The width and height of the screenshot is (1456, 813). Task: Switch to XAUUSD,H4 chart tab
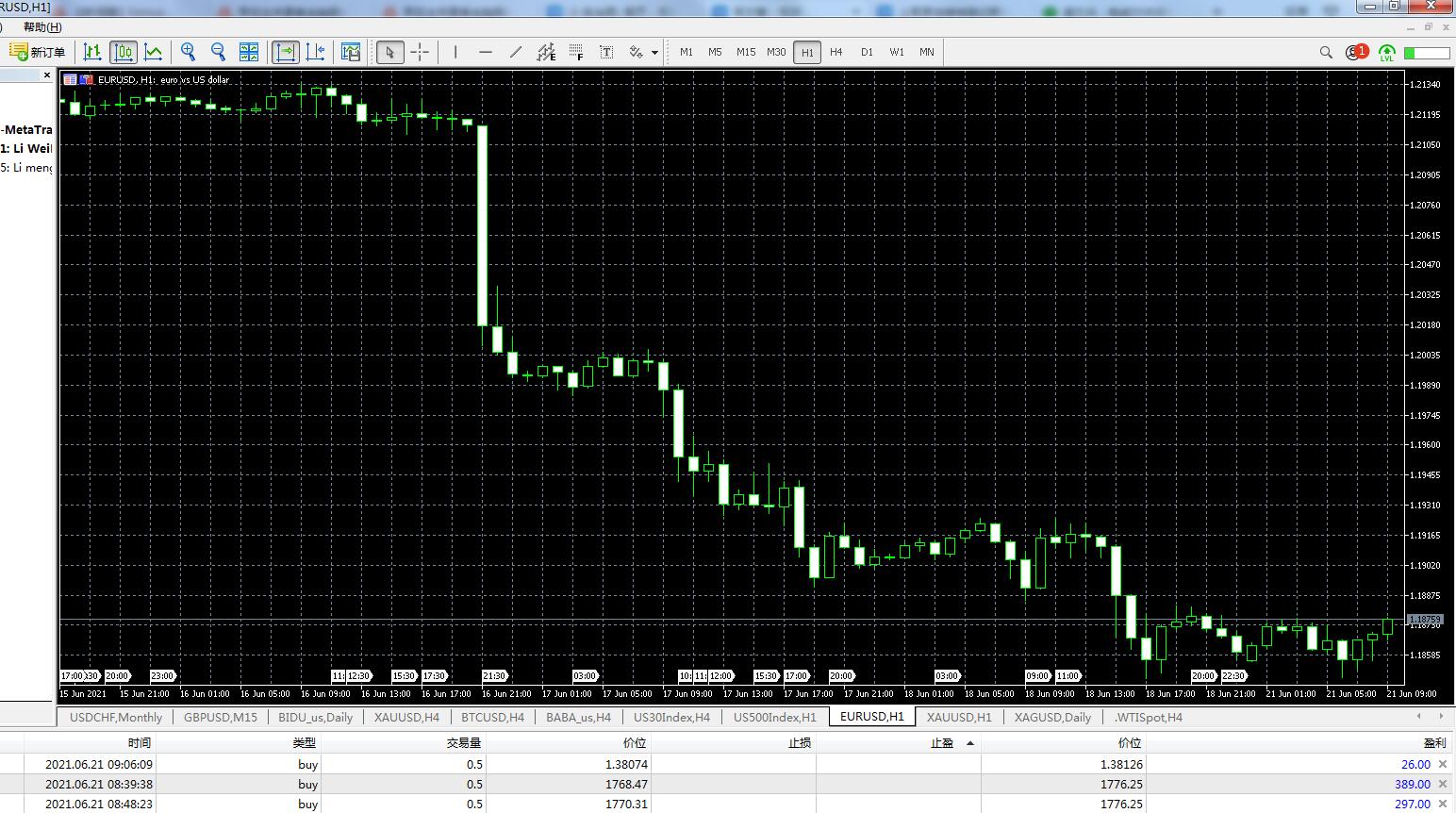click(406, 717)
